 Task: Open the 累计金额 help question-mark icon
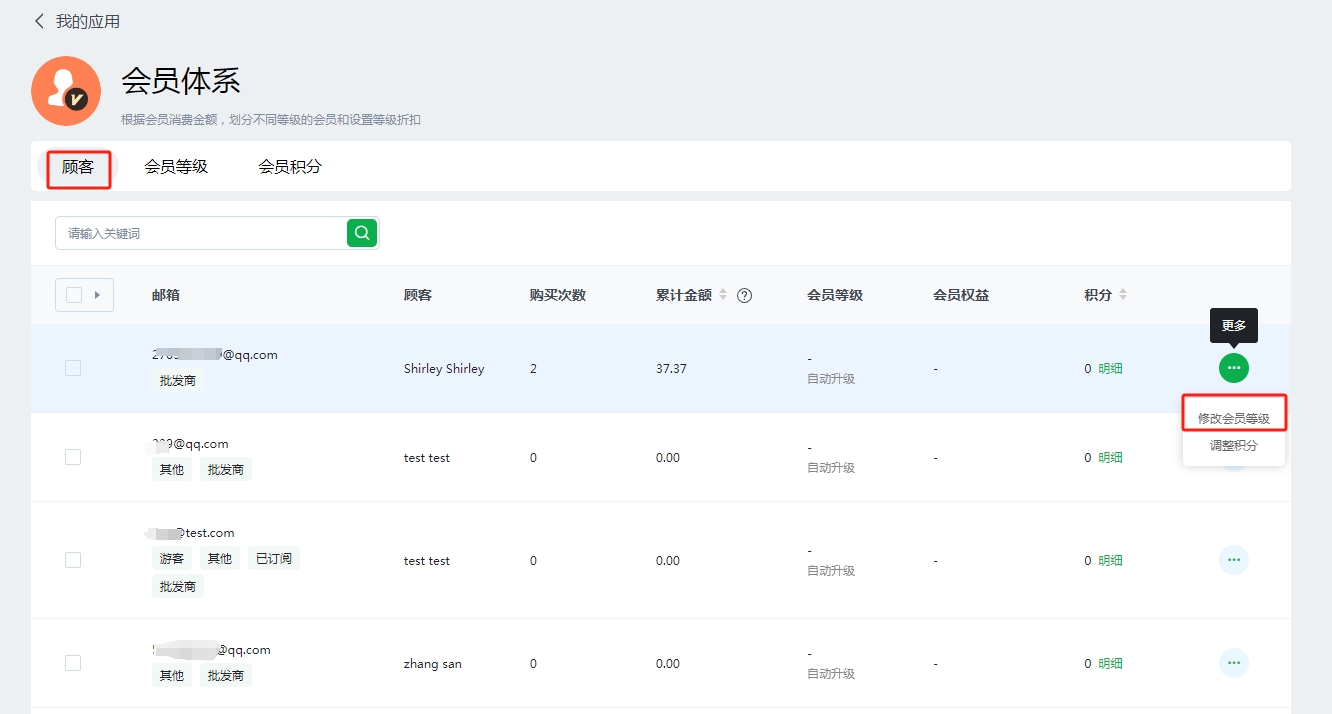coord(744,295)
